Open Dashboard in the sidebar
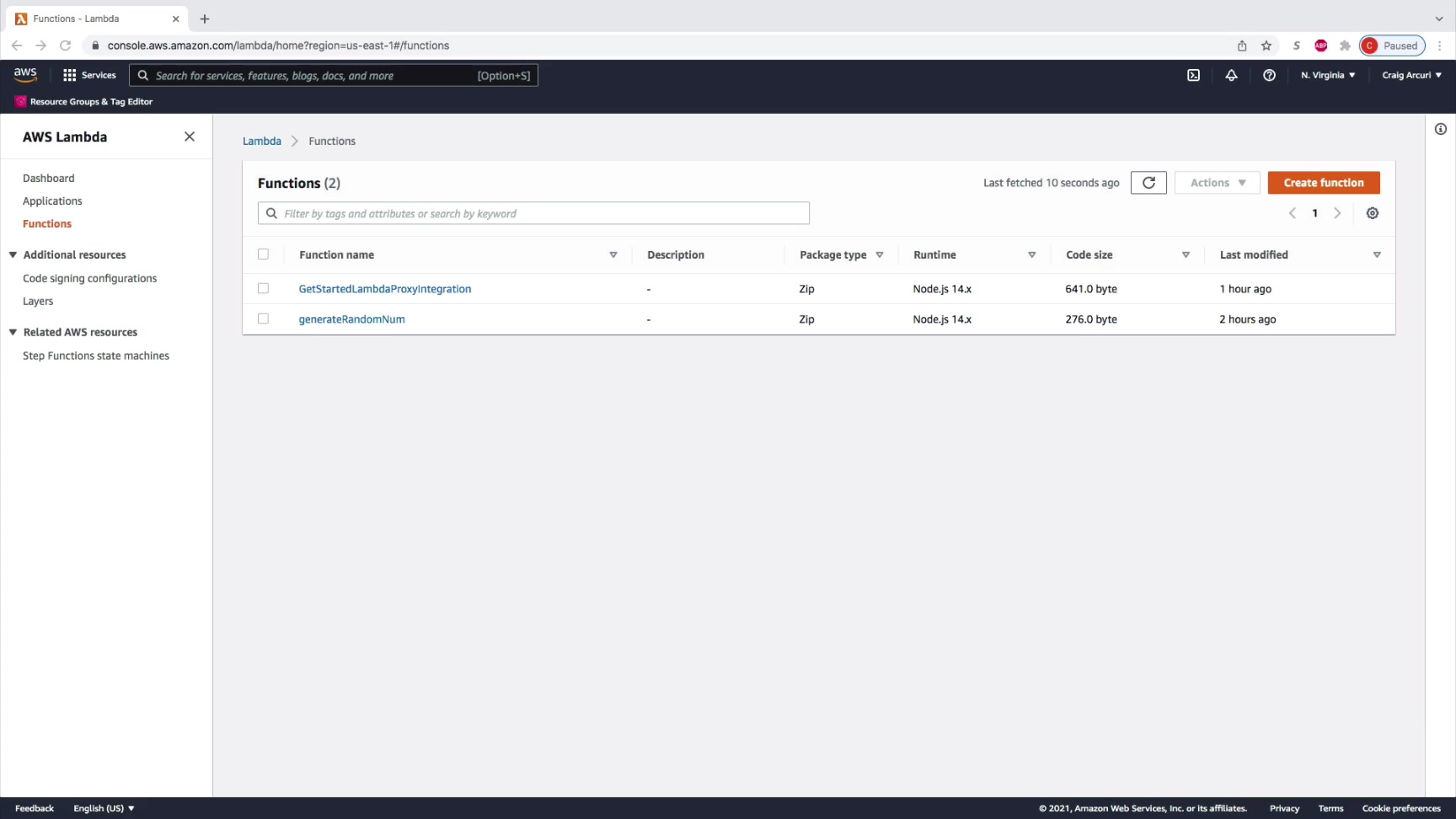Image resolution: width=1456 pixels, height=819 pixels. (48, 178)
